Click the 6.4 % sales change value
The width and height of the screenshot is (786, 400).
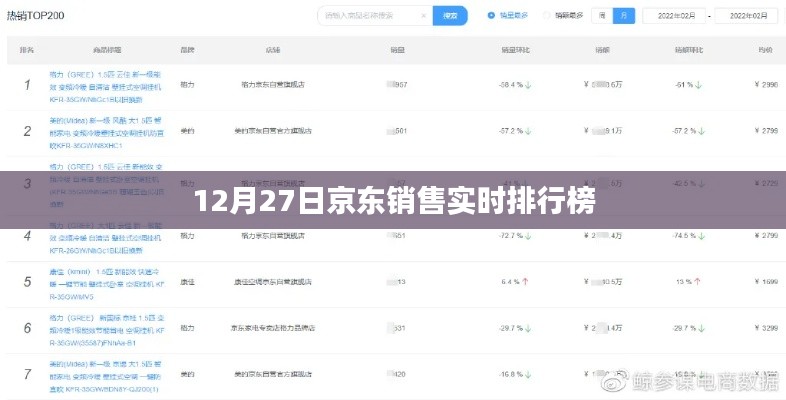click(511, 282)
